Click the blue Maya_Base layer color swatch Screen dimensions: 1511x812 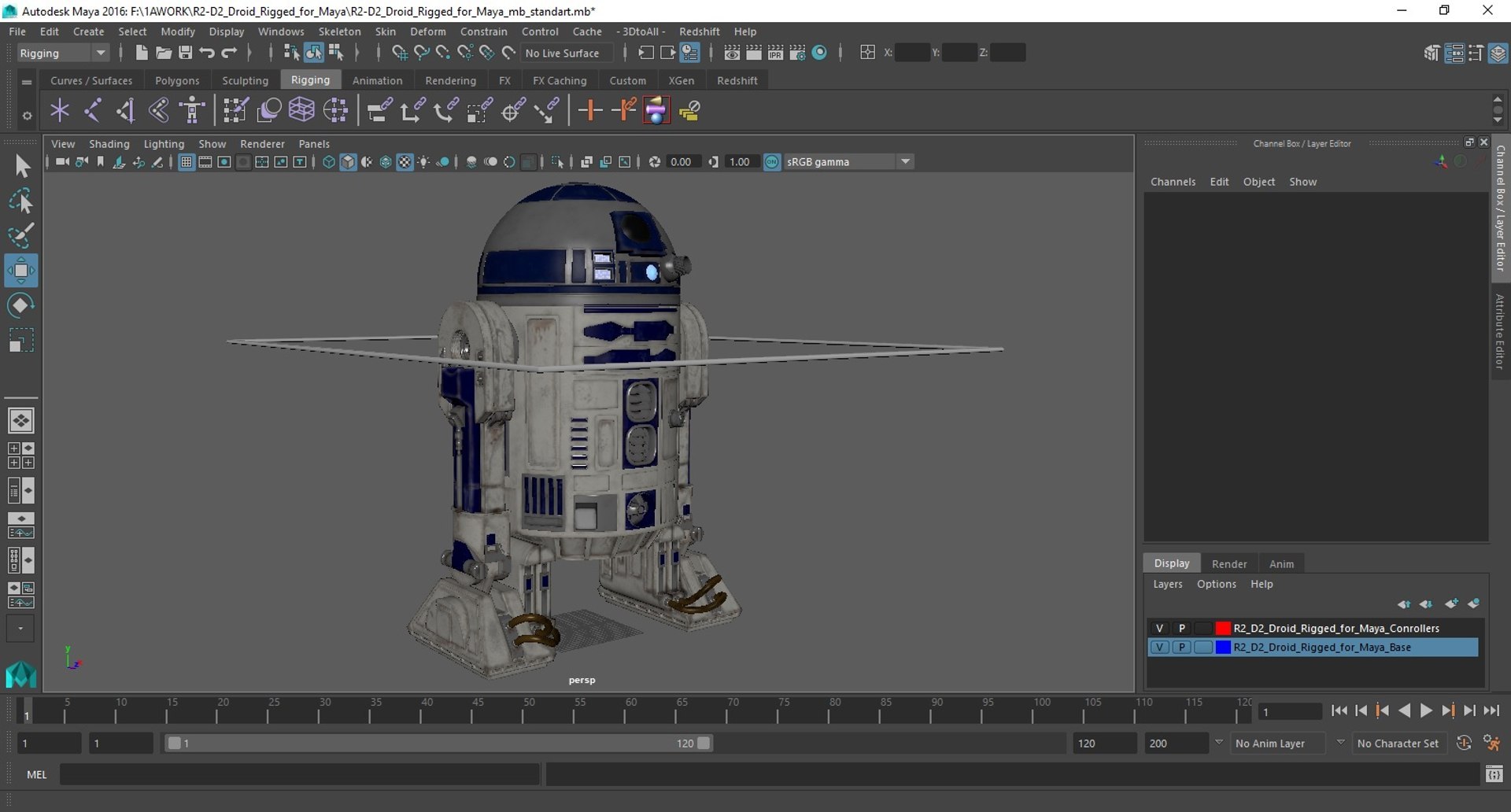[1222, 647]
